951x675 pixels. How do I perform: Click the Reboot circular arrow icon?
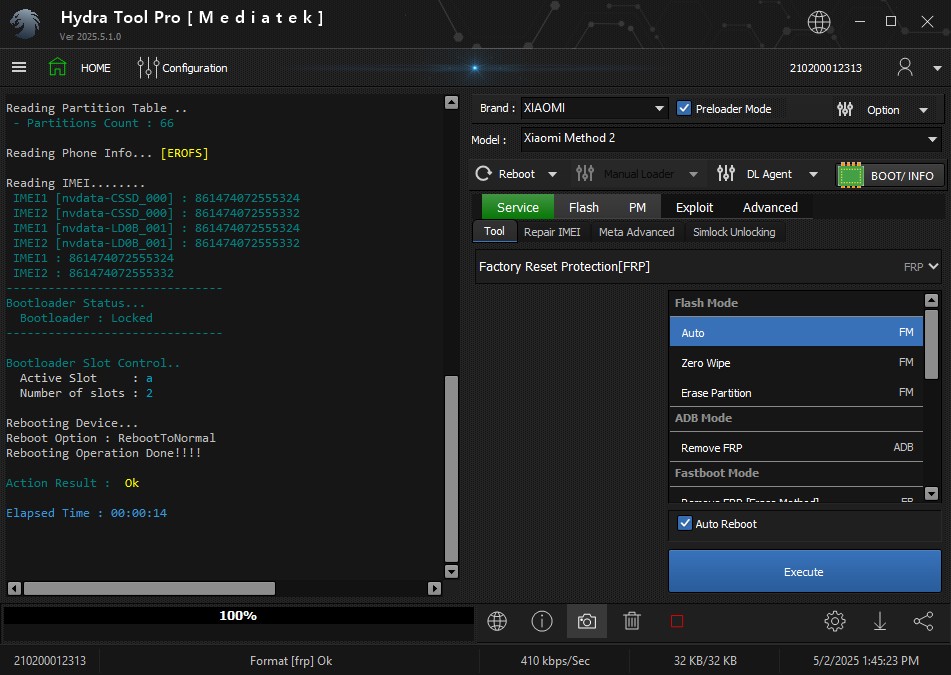pos(483,174)
